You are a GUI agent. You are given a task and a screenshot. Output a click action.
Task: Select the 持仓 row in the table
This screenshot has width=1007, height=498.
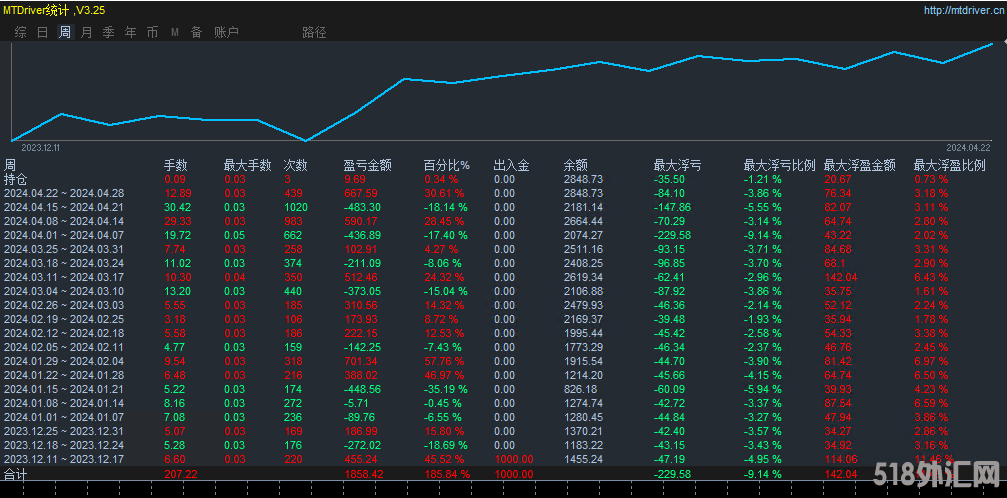tap(17, 179)
